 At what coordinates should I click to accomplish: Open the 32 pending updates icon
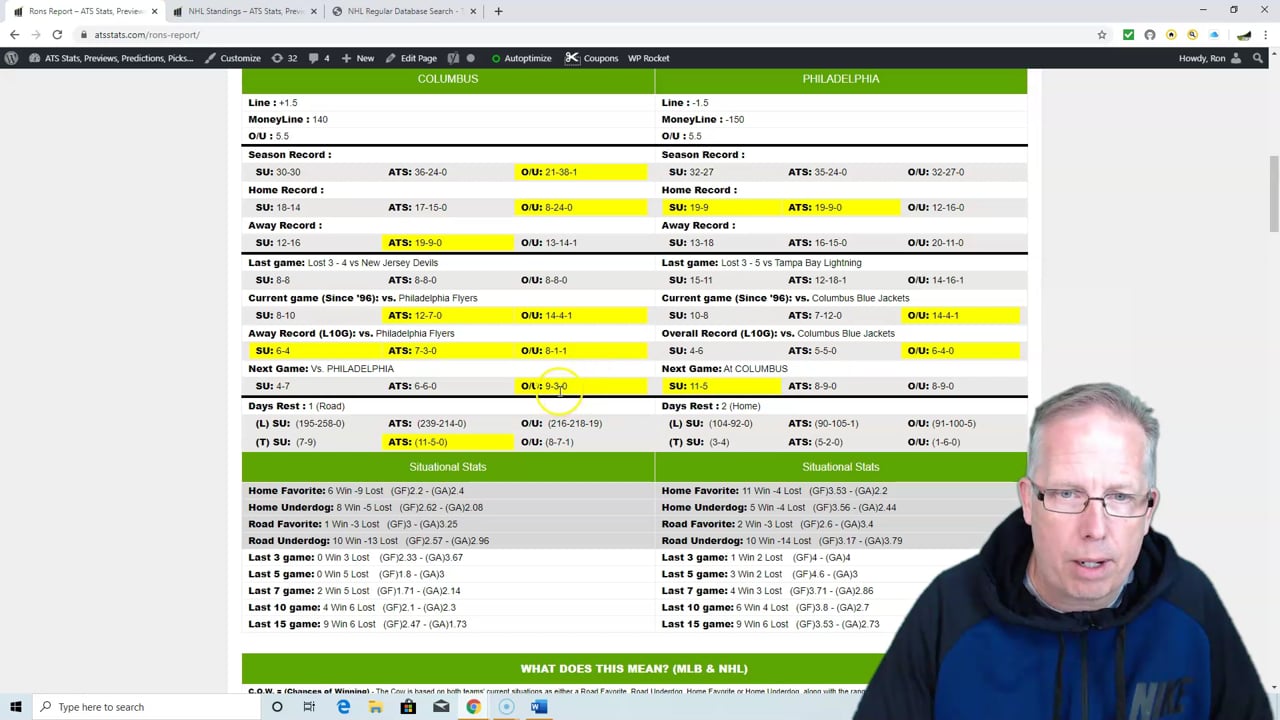pos(284,58)
